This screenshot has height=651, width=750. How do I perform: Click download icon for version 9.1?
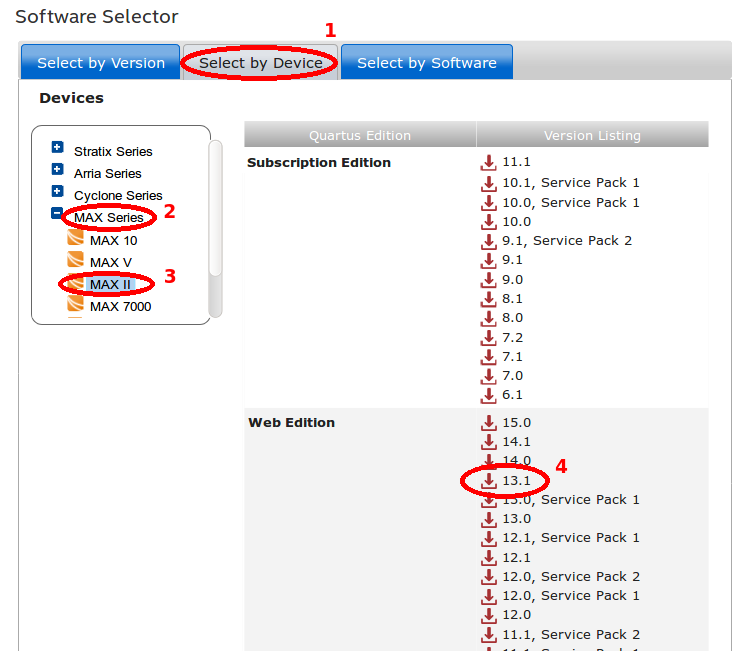pyautogui.click(x=488, y=261)
